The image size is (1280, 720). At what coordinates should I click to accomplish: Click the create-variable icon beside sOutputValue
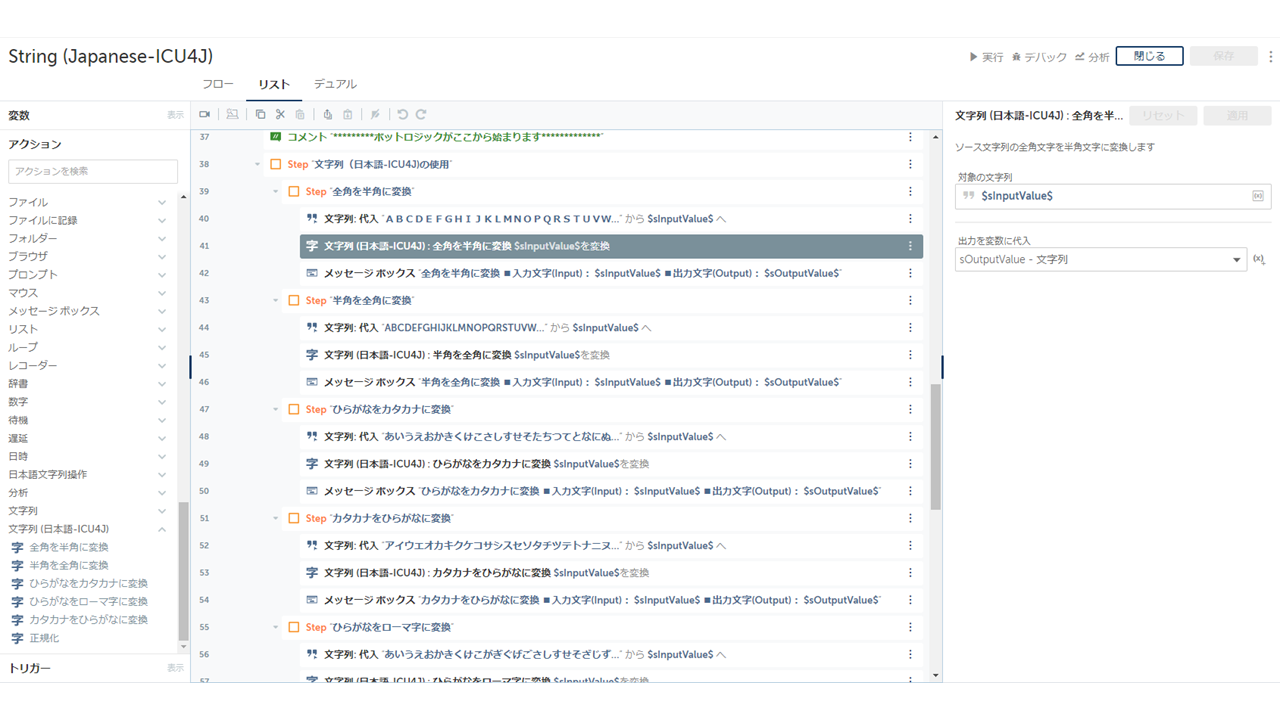point(1258,259)
